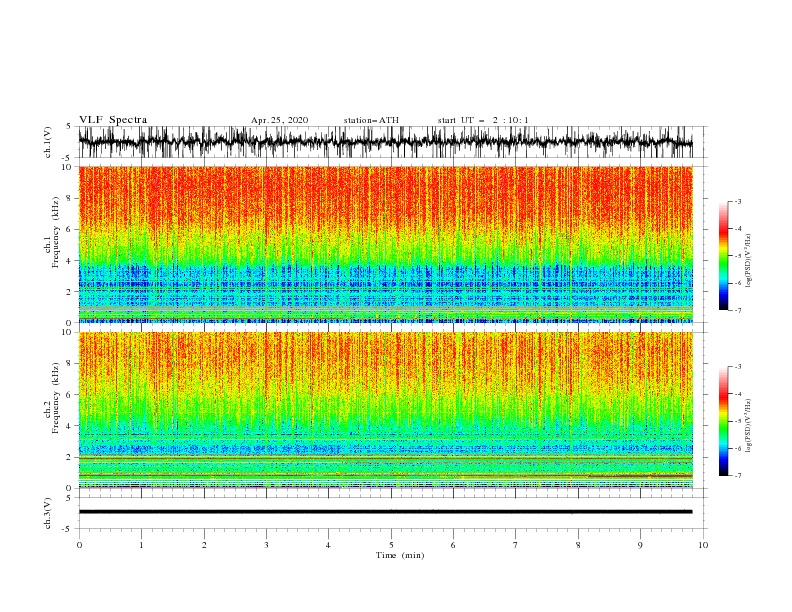Click the time axis tick label '3'
This screenshot has height=612, width=792.
pos(266,545)
